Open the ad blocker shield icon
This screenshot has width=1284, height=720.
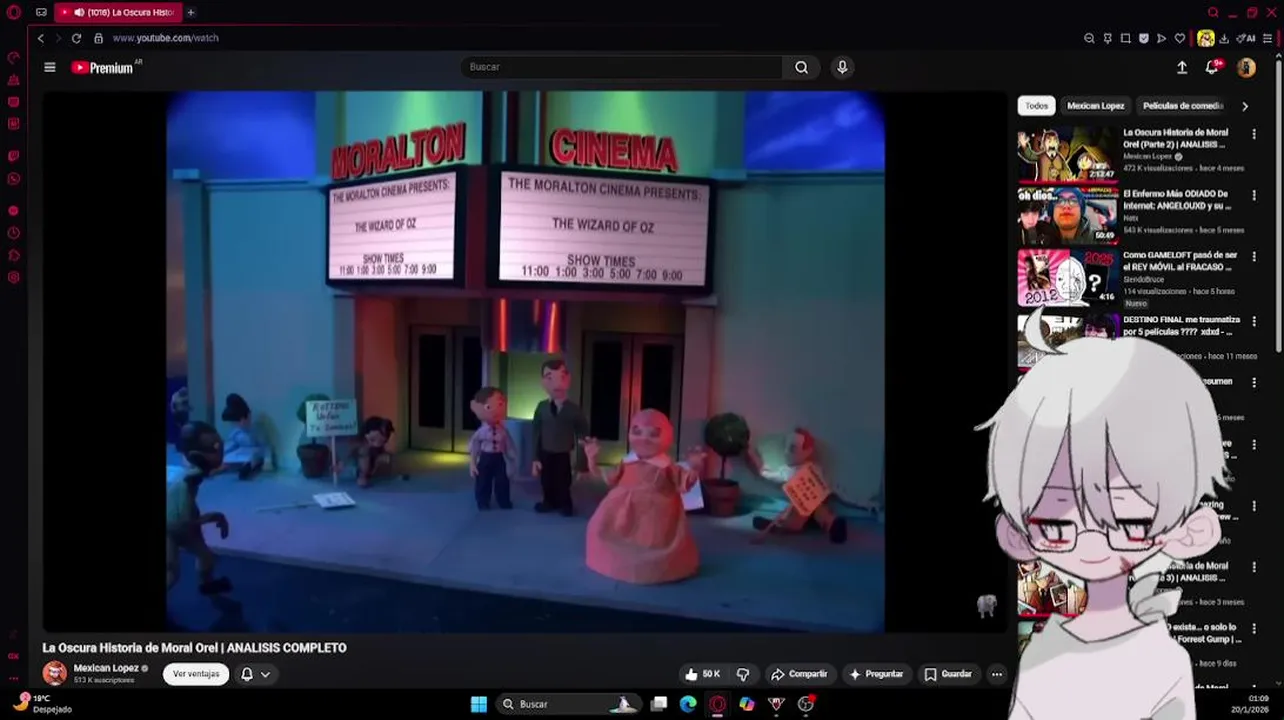pos(1143,38)
